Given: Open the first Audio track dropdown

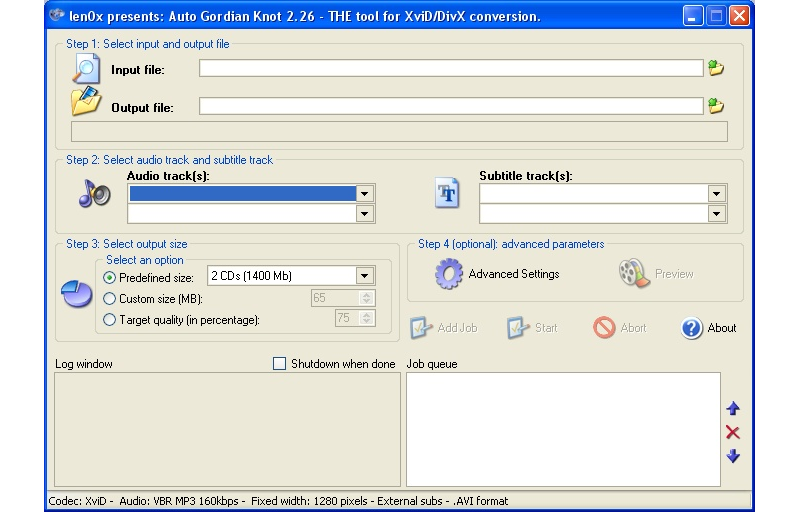Looking at the screenshot, I should [364, 194].
